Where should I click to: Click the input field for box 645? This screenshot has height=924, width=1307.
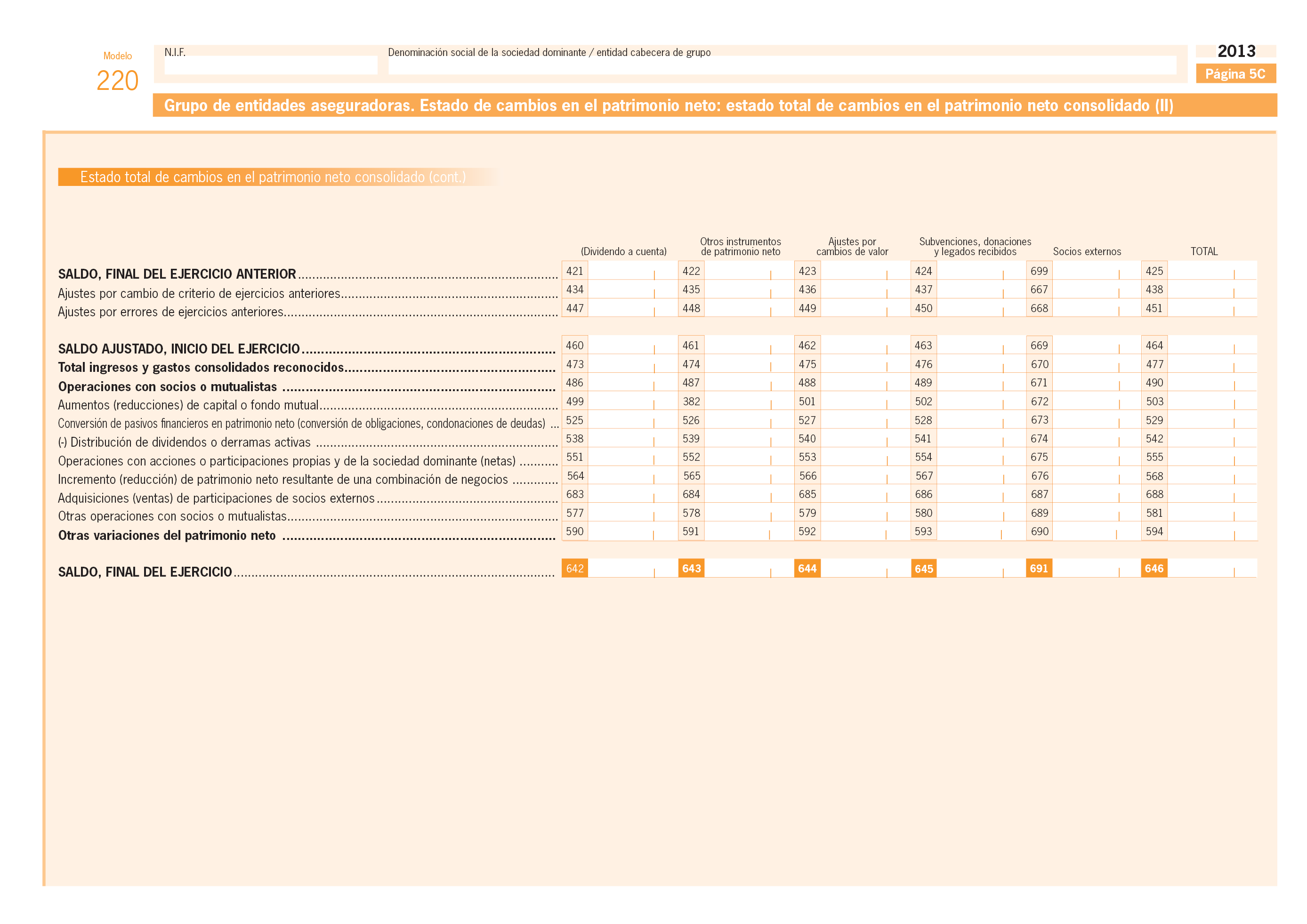coord(981,568)
